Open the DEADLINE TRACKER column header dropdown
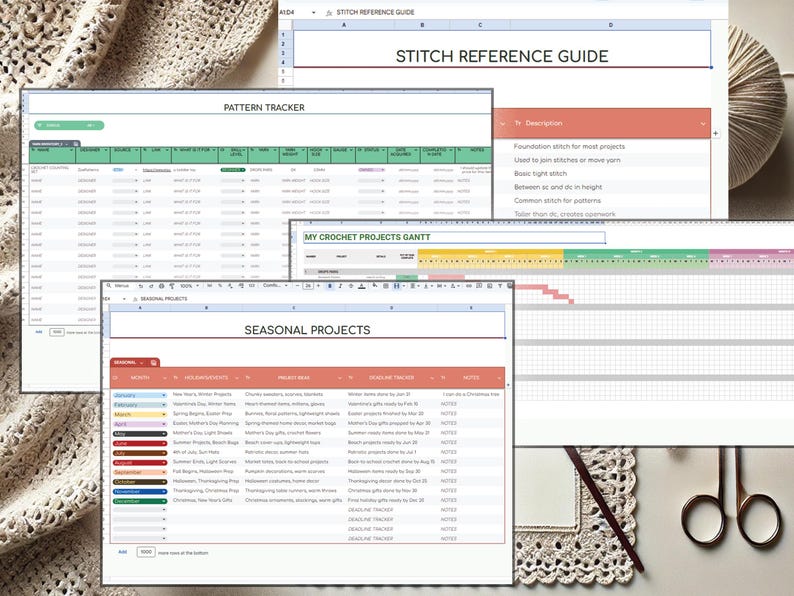794x596 pixels. click(431, 378)
